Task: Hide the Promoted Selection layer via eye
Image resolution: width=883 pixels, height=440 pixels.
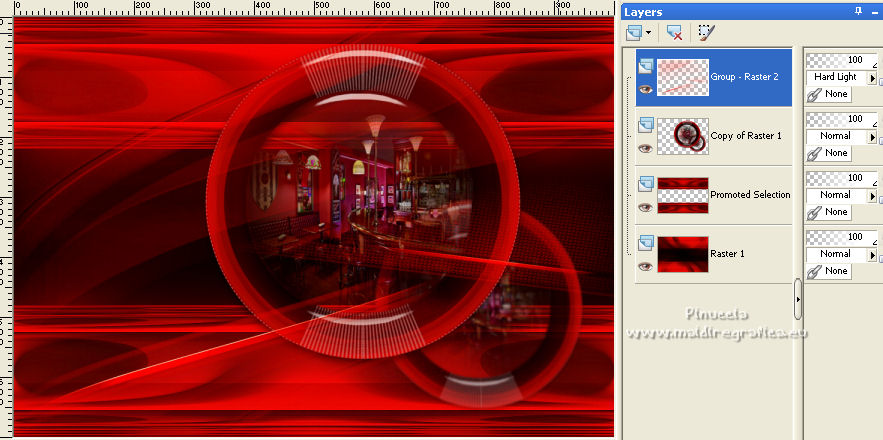Action: point(645,207)
